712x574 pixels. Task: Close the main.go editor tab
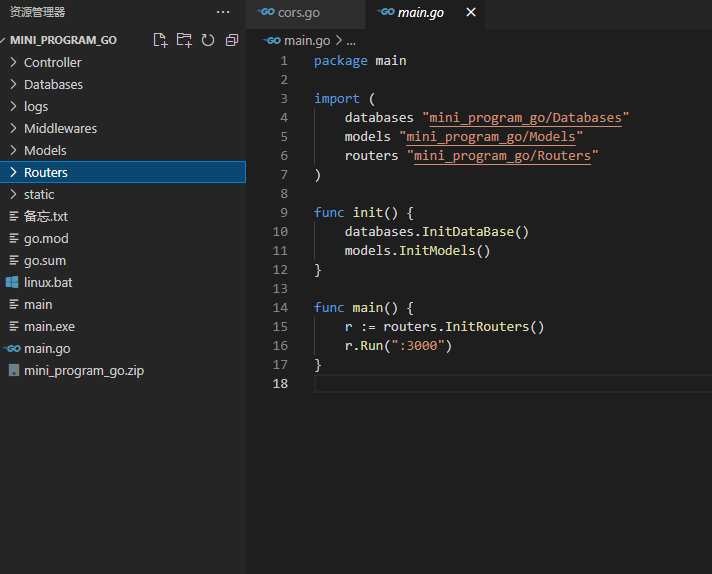point(471,13)
